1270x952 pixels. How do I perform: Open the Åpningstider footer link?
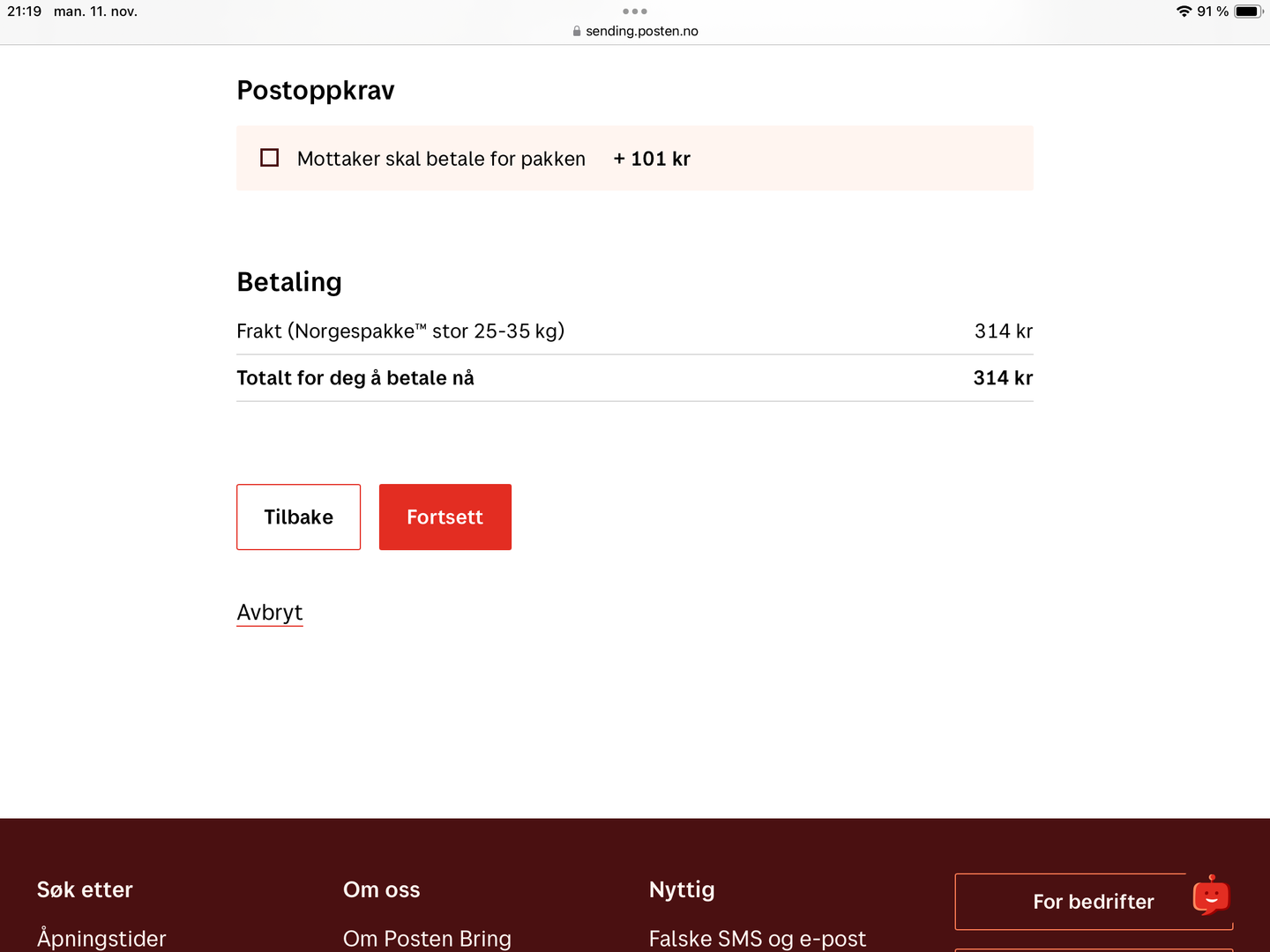[101, 939]
